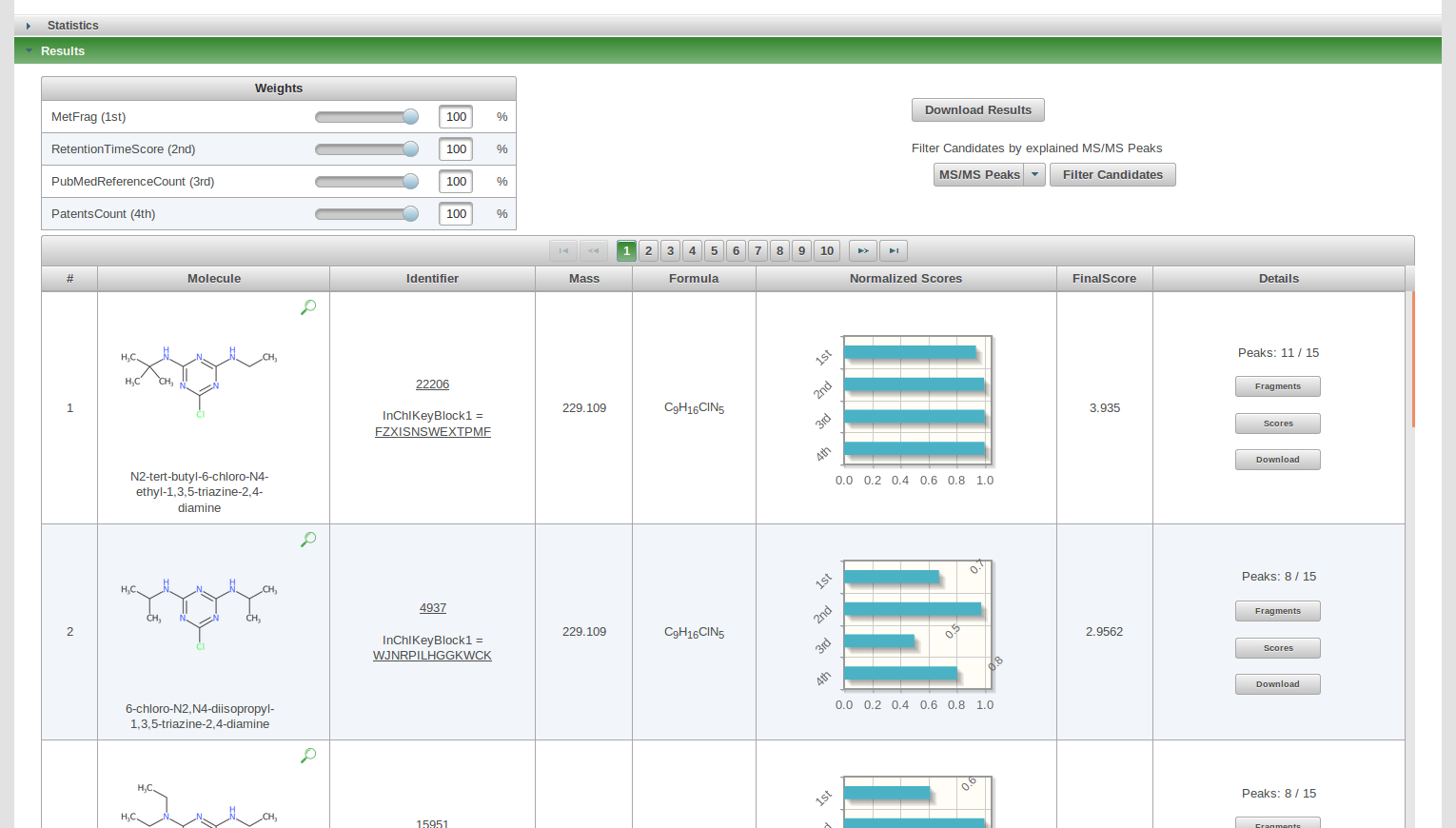Click candidate 1 molecule structure image
The width and height of the screenshot is (1456, 828).
[x=199, y=381]
